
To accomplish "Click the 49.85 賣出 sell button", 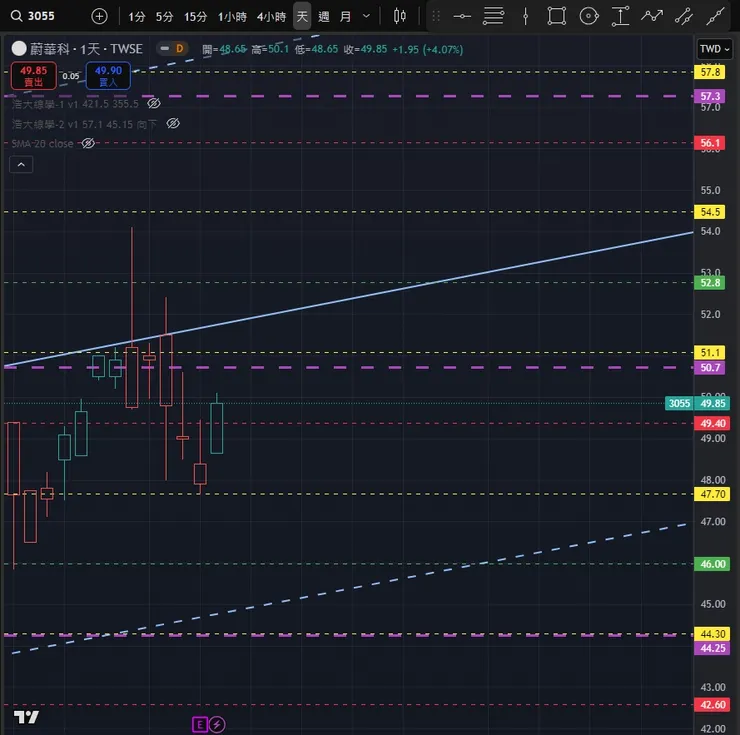I will pyautogui.click(x=34, y=76).
